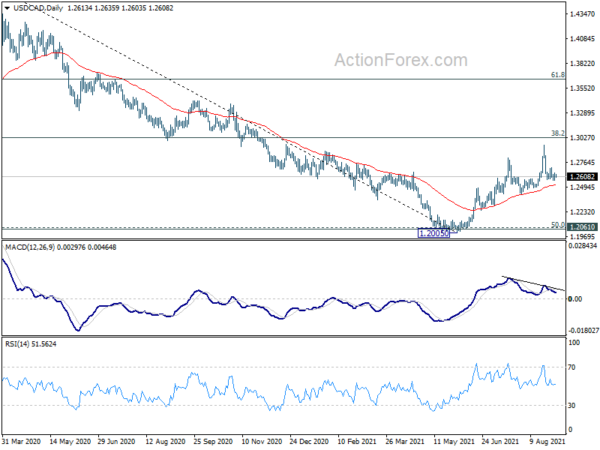Click the 1.20050 low price label
This screenshot has width=600, height=450.
point(434,233)
